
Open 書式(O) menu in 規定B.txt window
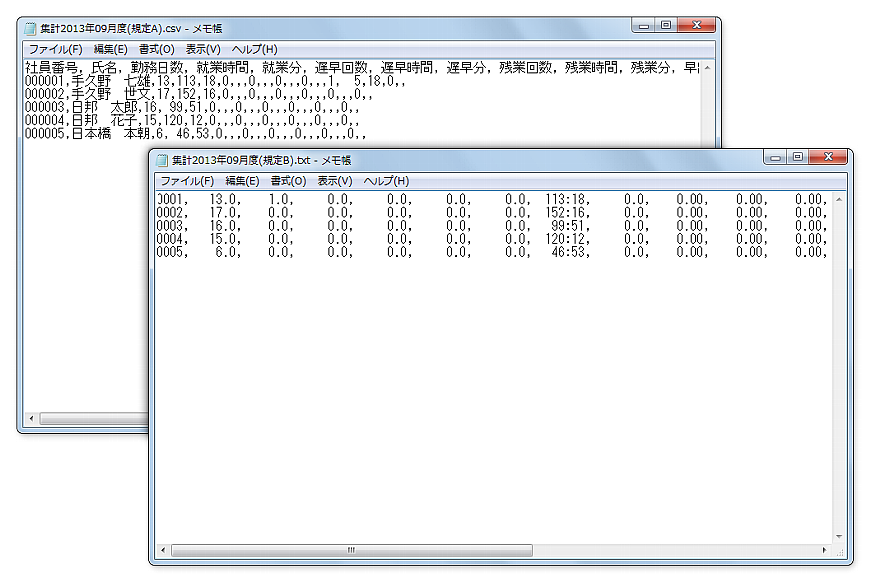(288, 181)
